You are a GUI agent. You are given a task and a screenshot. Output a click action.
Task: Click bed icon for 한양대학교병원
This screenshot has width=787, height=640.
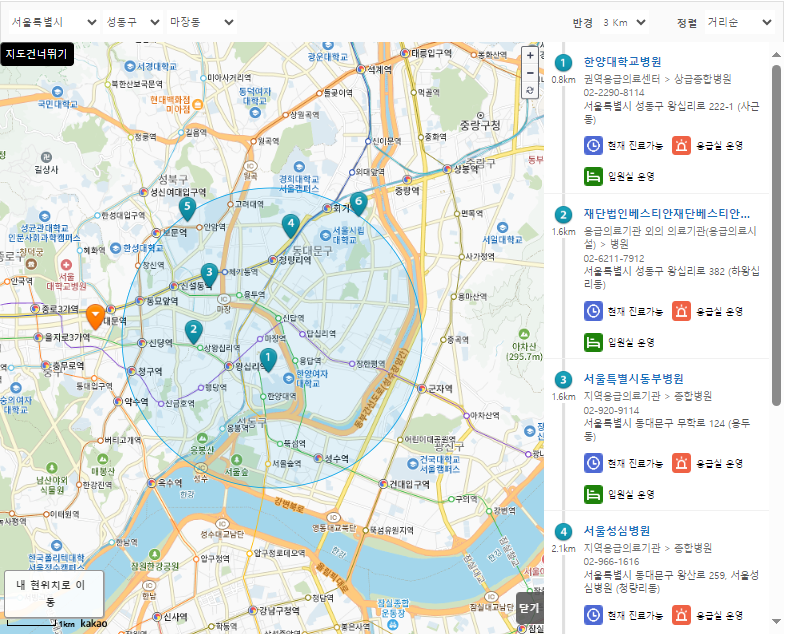(x=593, y=177)
